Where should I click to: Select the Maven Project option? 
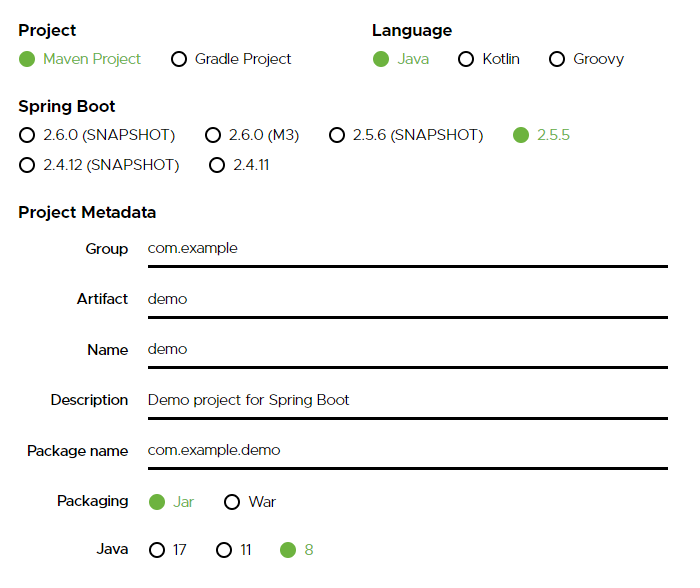[27, 59]
